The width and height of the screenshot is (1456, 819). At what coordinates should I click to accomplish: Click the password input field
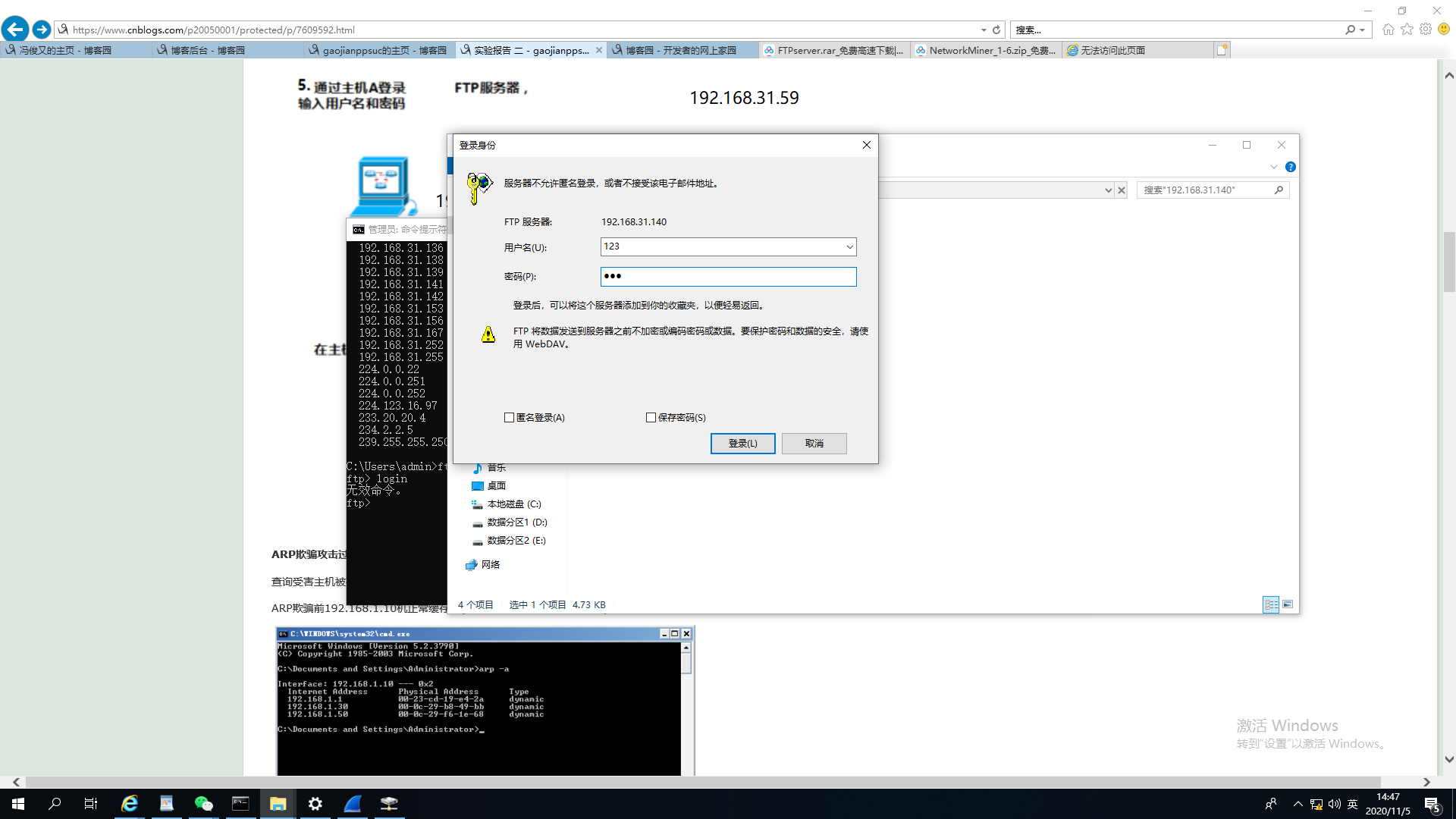click(728, 277)
